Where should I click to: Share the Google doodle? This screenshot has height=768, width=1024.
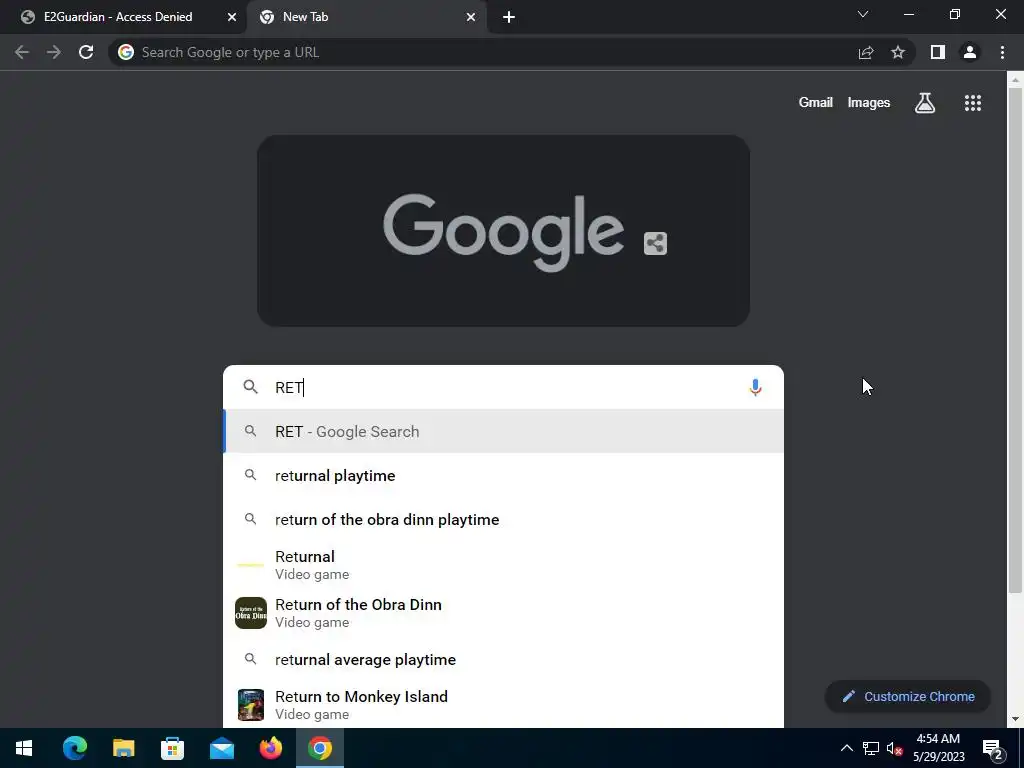(x=655, y=243)
